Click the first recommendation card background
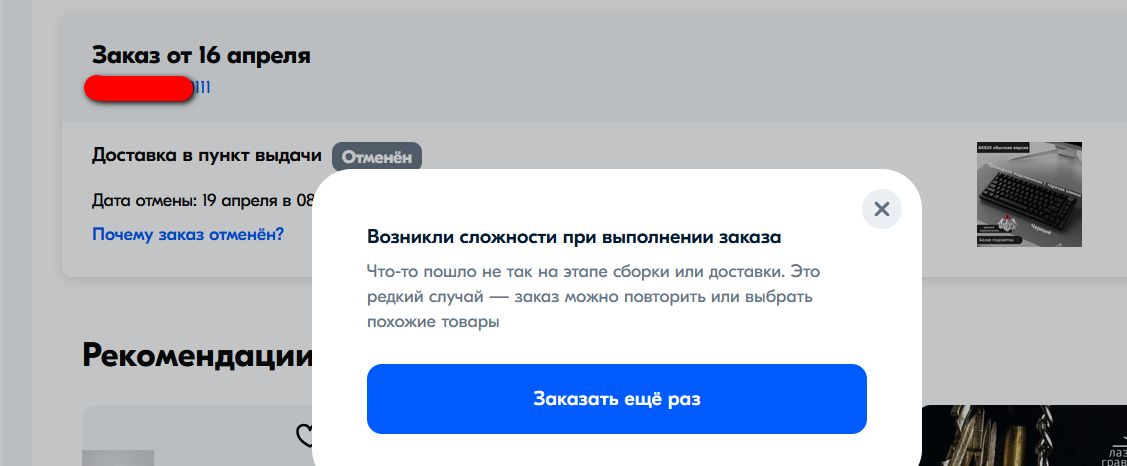 [x=216, y=436]
